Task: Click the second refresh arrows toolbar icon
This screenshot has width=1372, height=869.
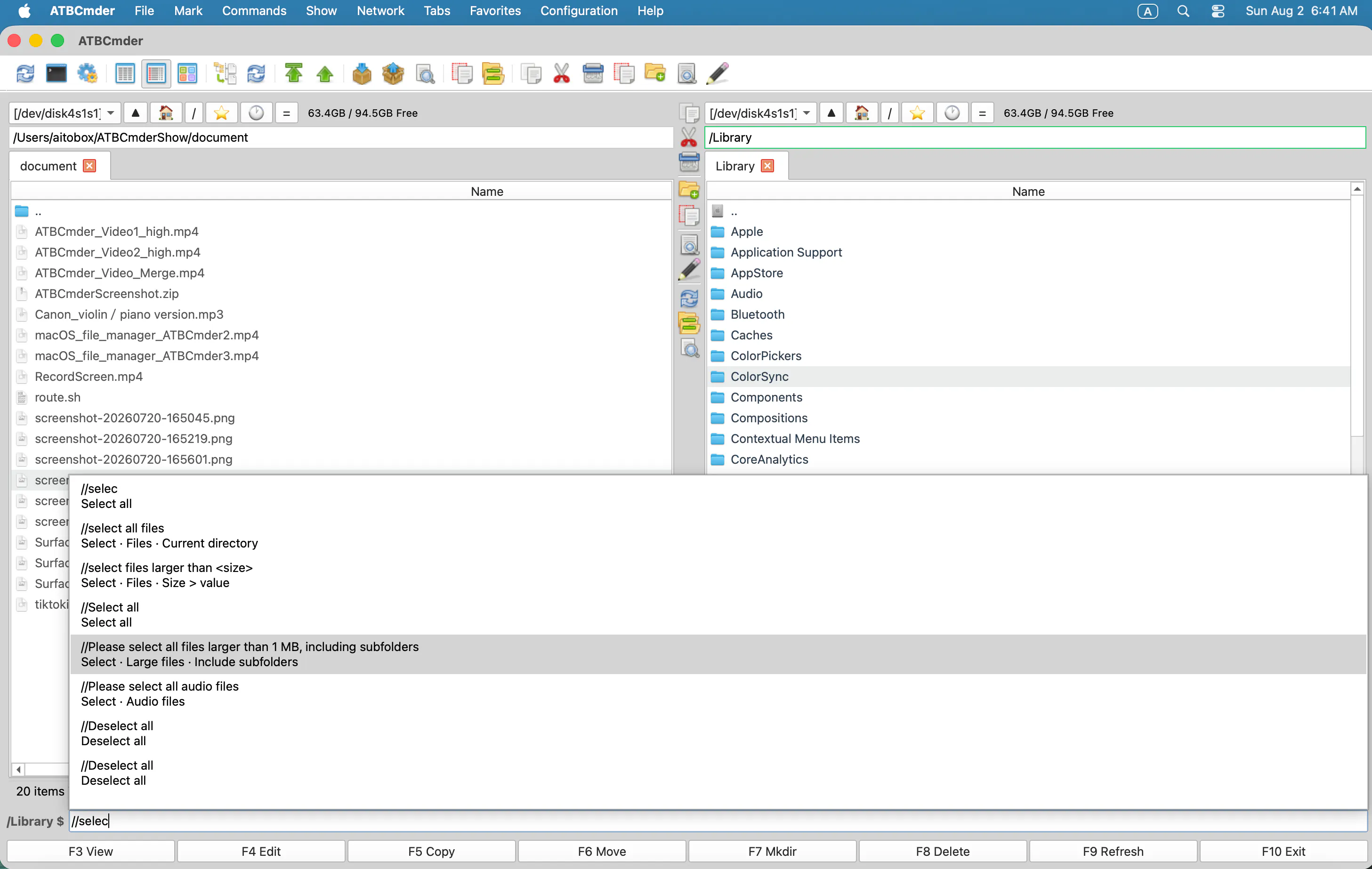Action: pos(256,74)
